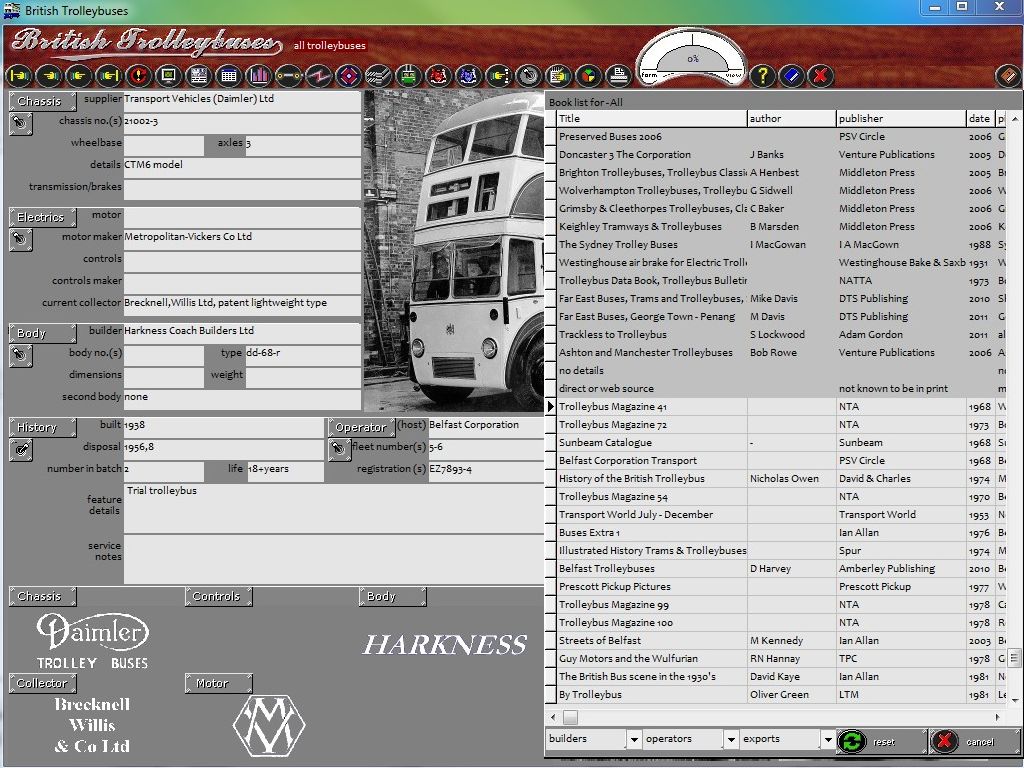Click the printer icon in toolbar
Image resolution: width=1024 pixels, height=768 pixels.
point(619,75)
